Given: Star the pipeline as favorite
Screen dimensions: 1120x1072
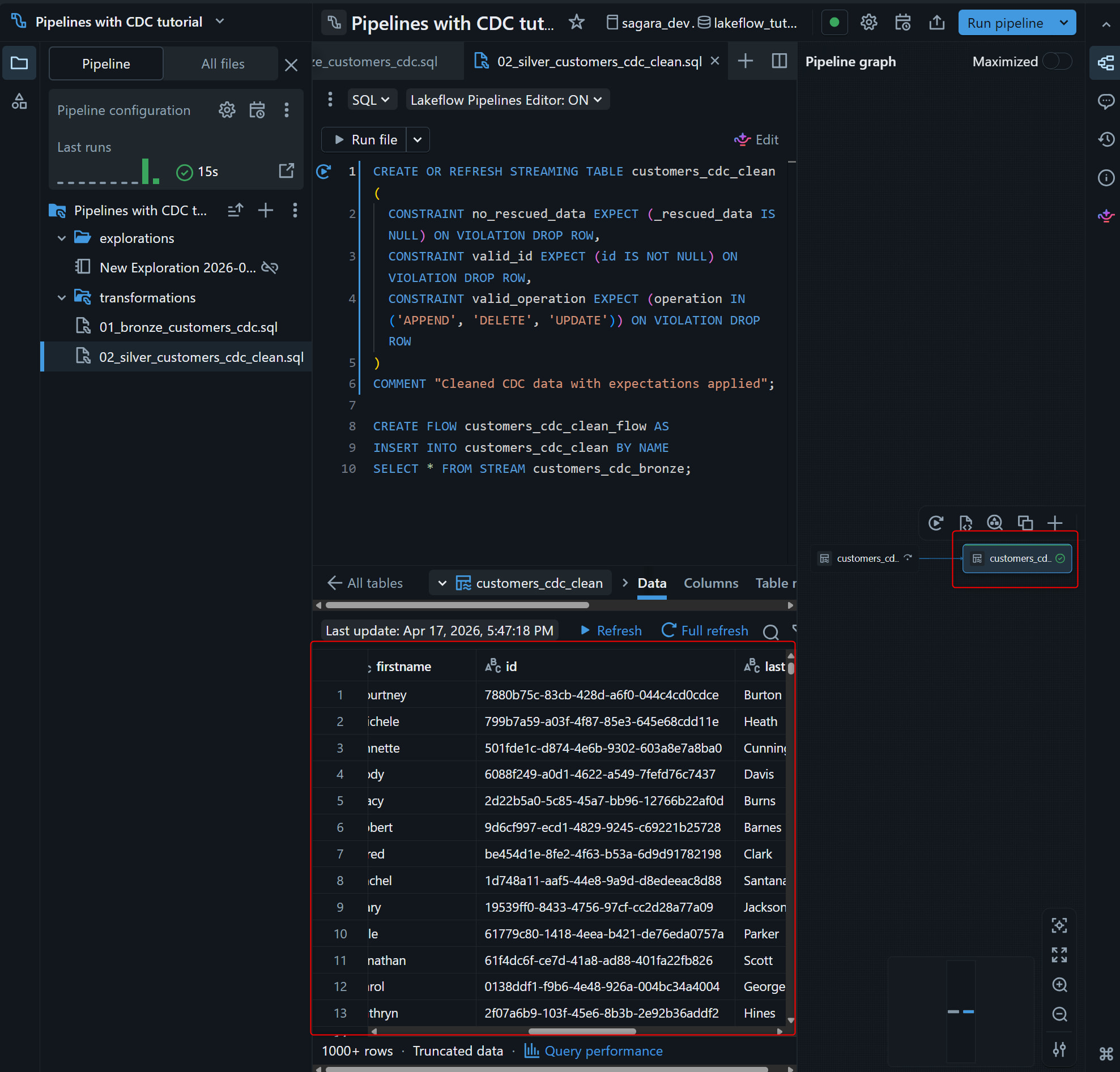Looking at the screenshot, I should coord(577,22).
